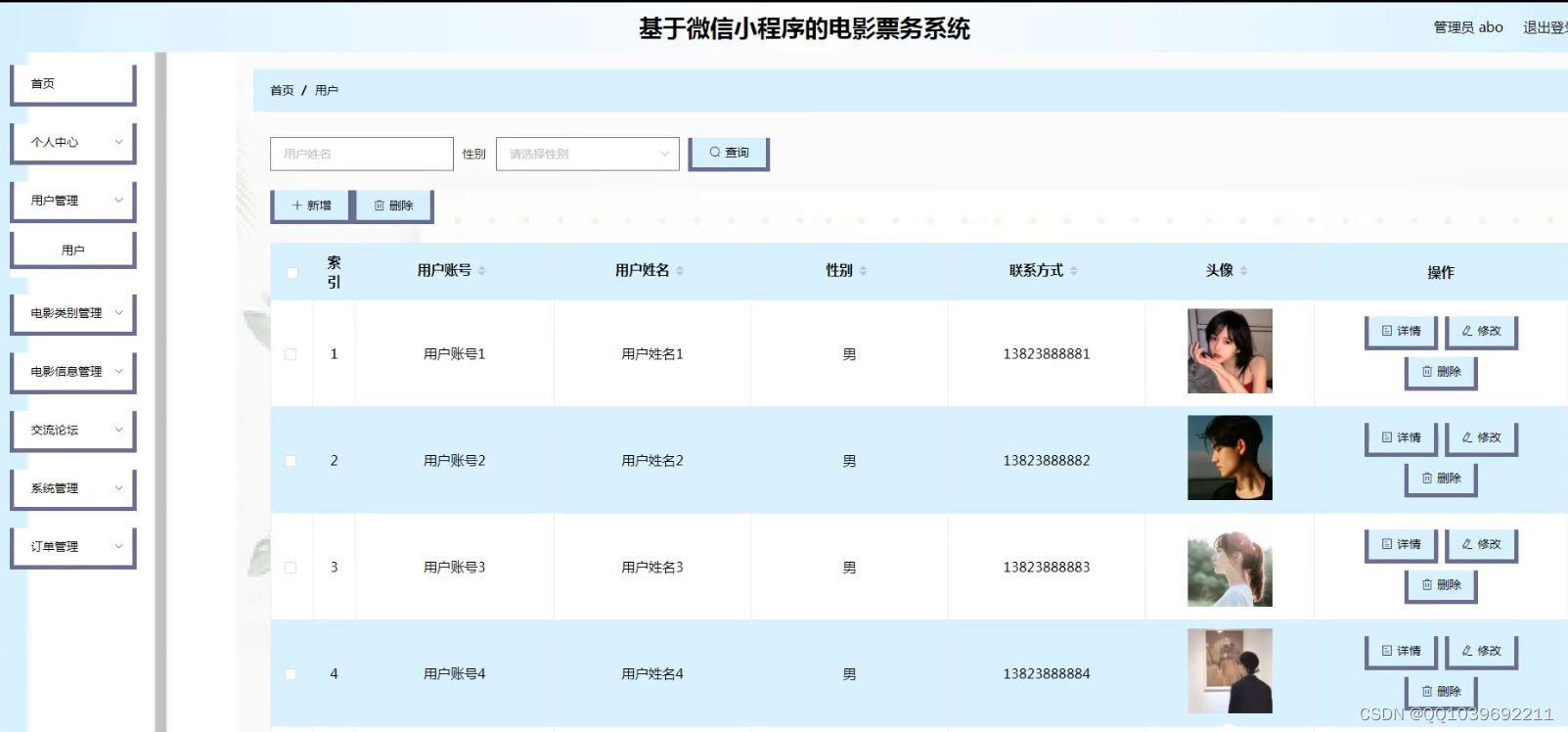1568x732 pixels.
Task: Focus the 用户姓名 search field
Action: click(x=362, y=154)
